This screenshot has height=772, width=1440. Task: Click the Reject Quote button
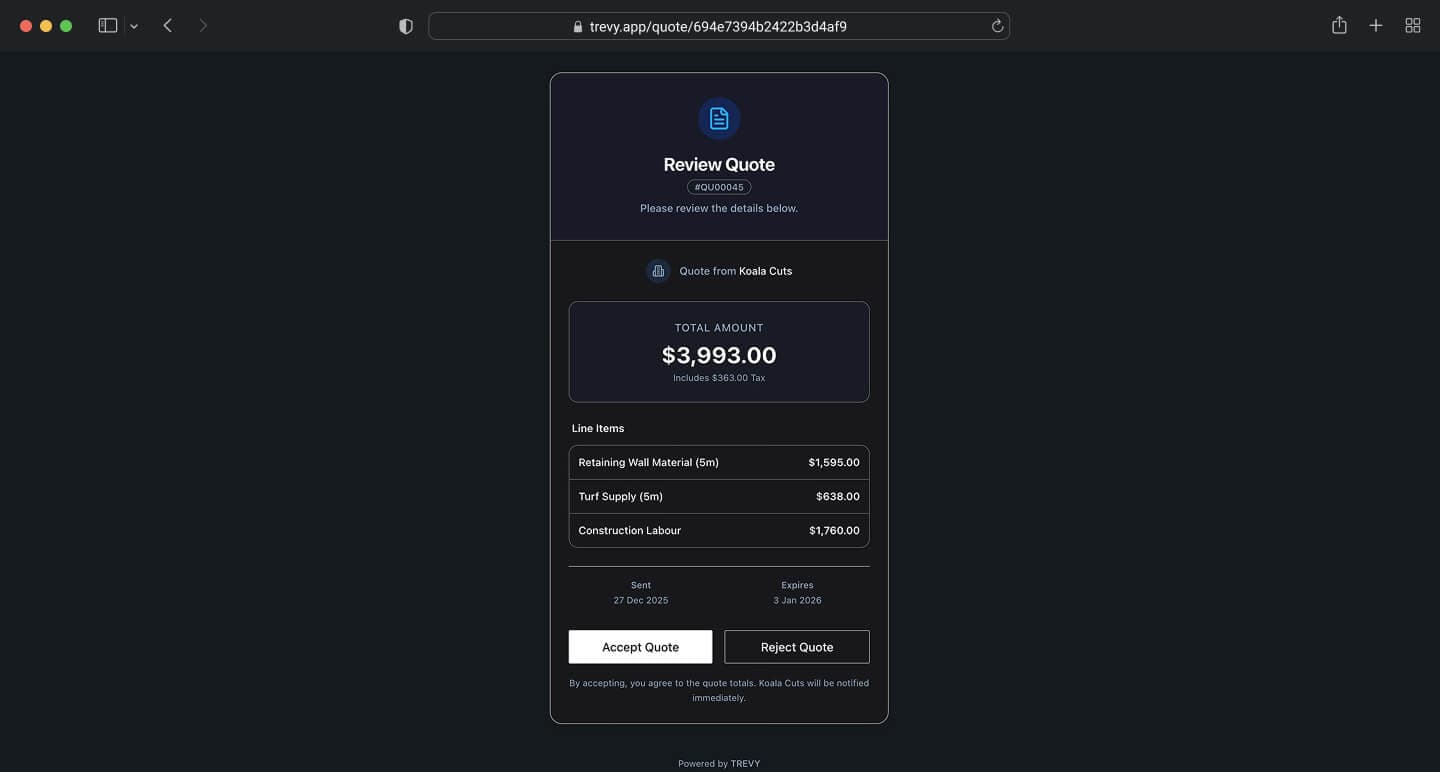796,647
